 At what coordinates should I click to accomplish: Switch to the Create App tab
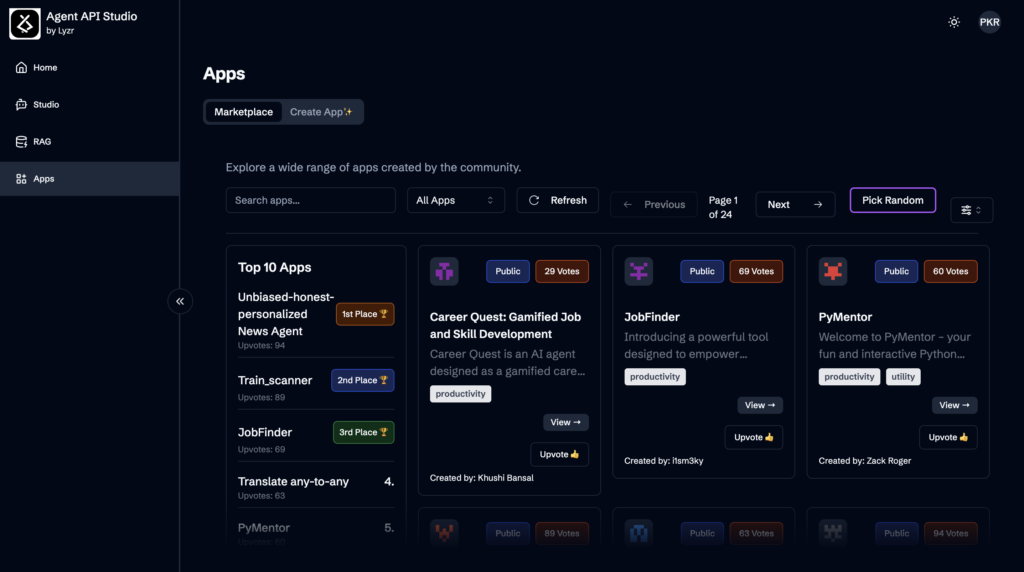tap(321, 112)
